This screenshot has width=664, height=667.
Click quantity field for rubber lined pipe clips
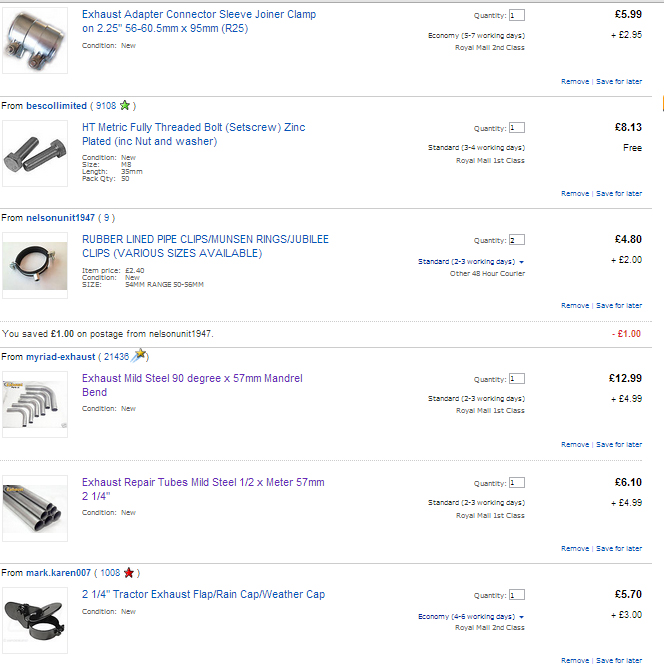517,240
